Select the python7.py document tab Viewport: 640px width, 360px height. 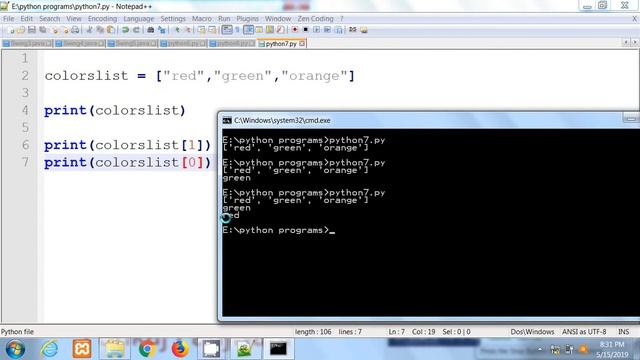tap(281, 43)
